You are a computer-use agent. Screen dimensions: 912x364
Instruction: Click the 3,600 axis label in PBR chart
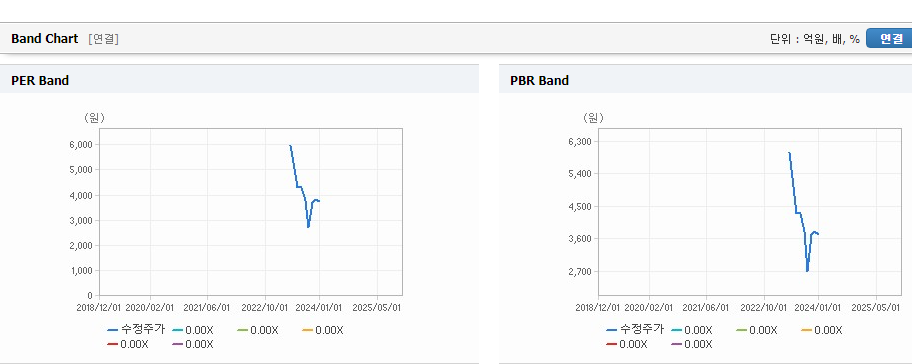[x=580, y=239]
